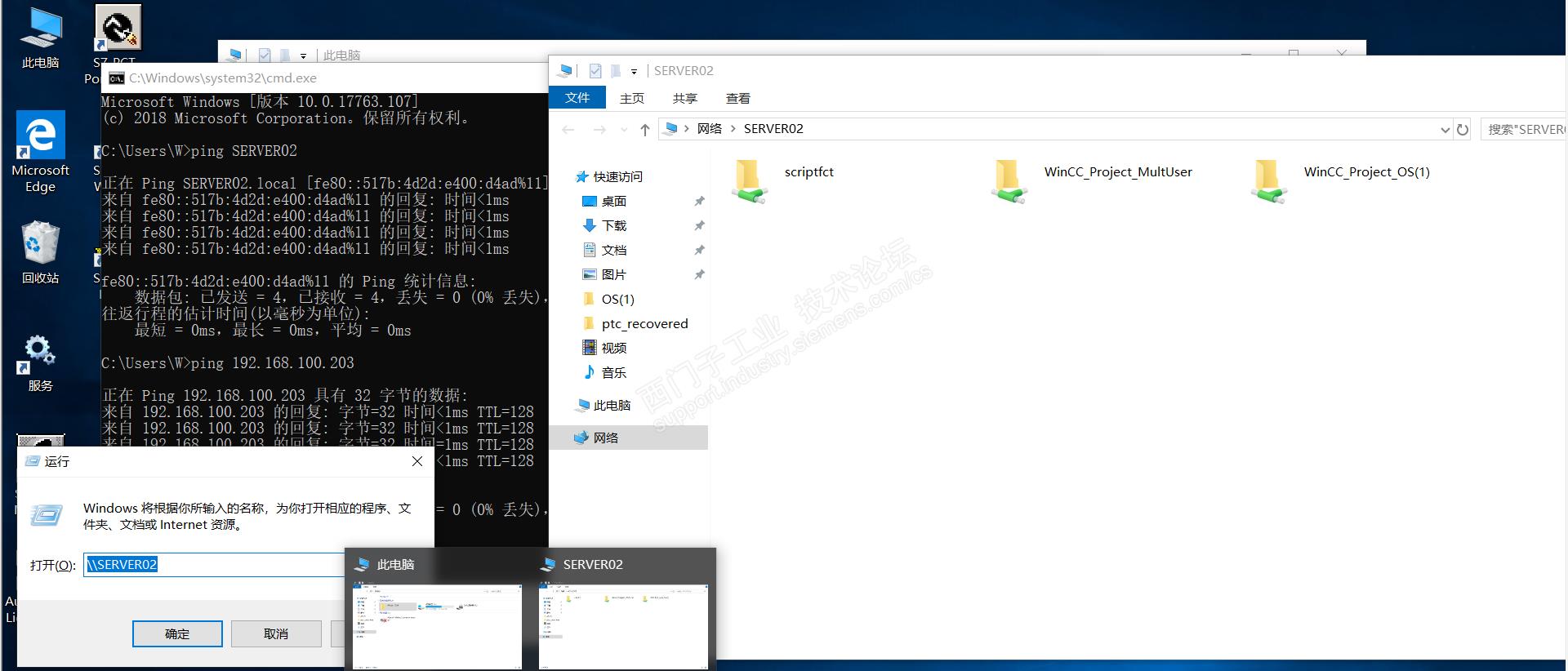The height and width of the screenshot is (671, 1568).
Task: Select the WinCC_Project_MultUser shared folder
Action: (x=1092, y=180)
